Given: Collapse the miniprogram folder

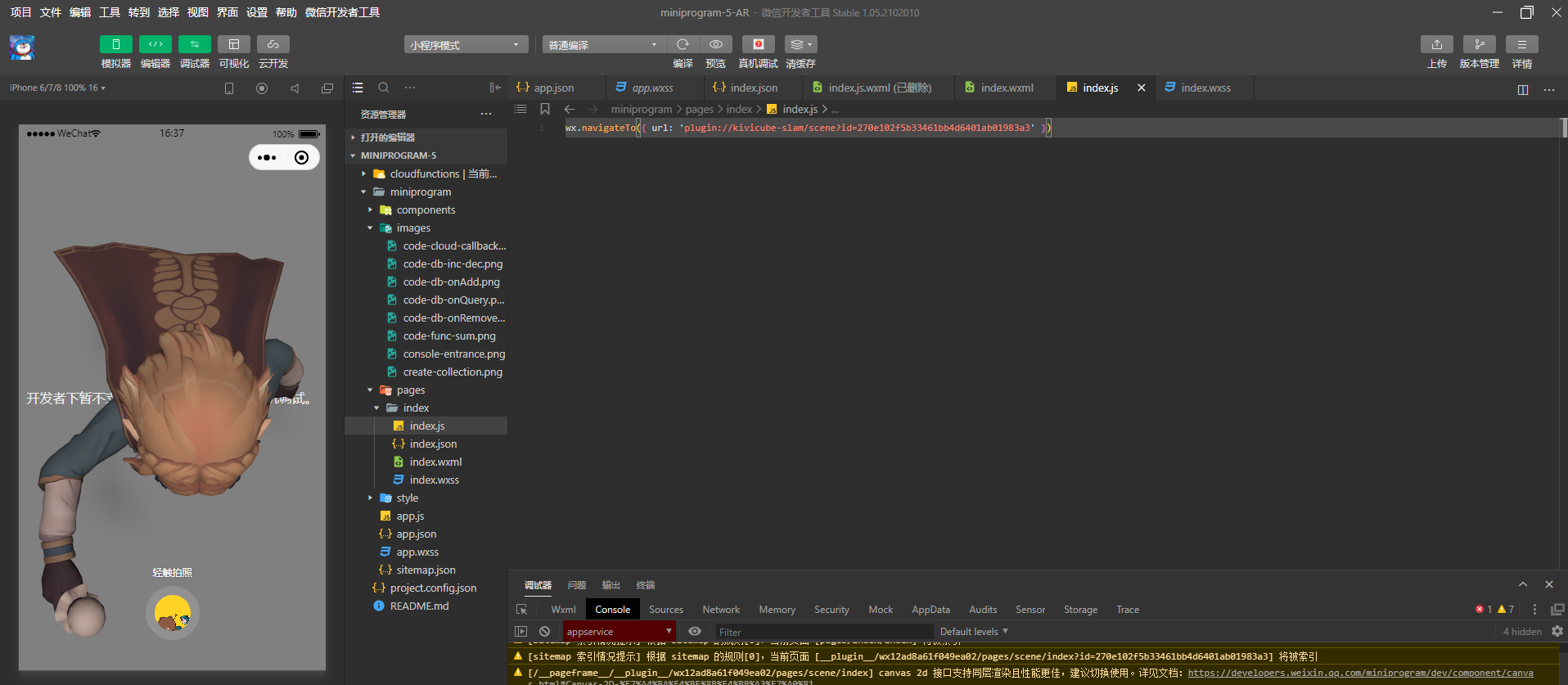Looking at the screenshot, I should [x=426, y=192].
